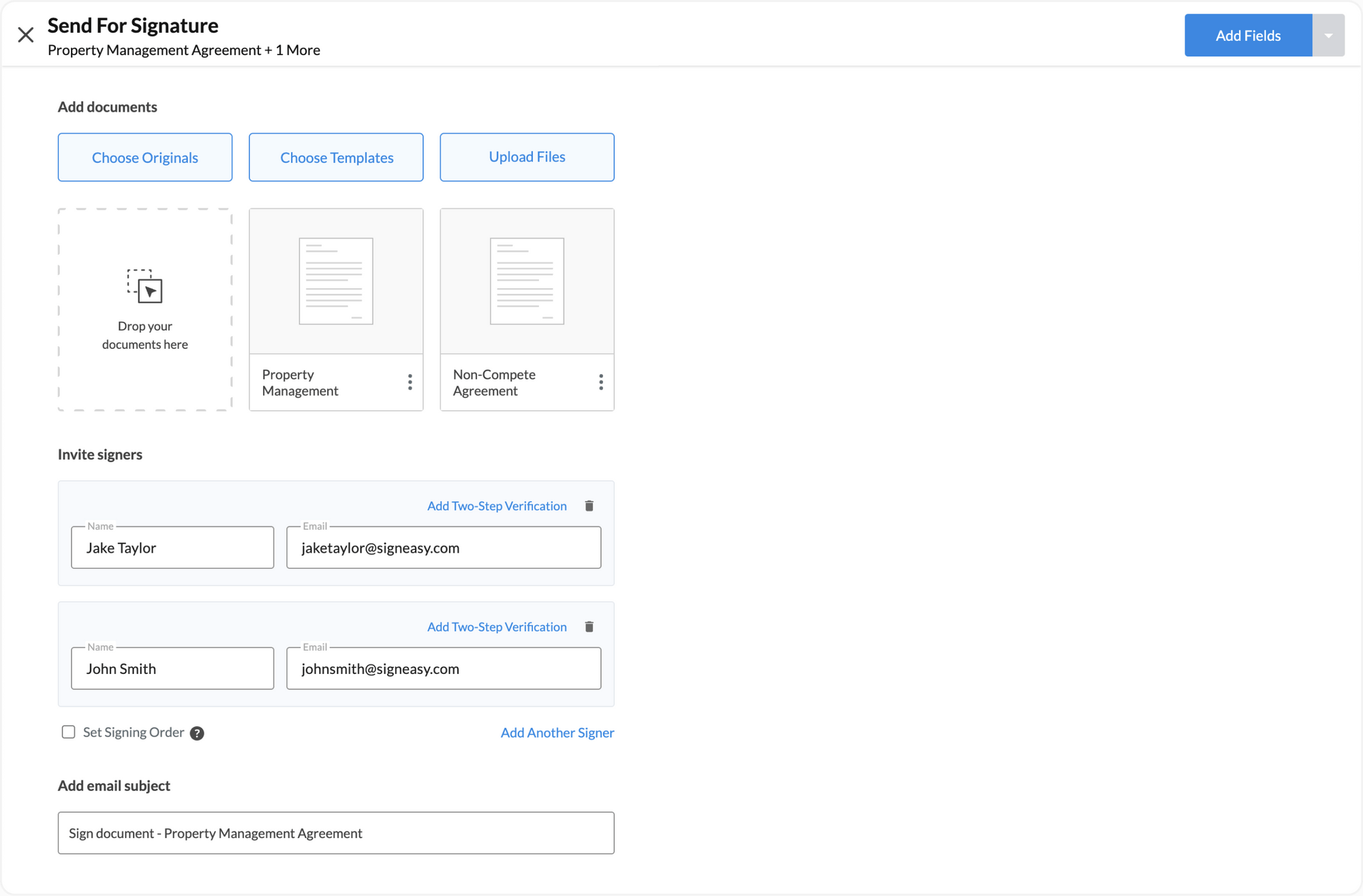Delete signer Jake Taylor with trash icon
Screen dimensions: 1363x896
(x=589, y=506)
